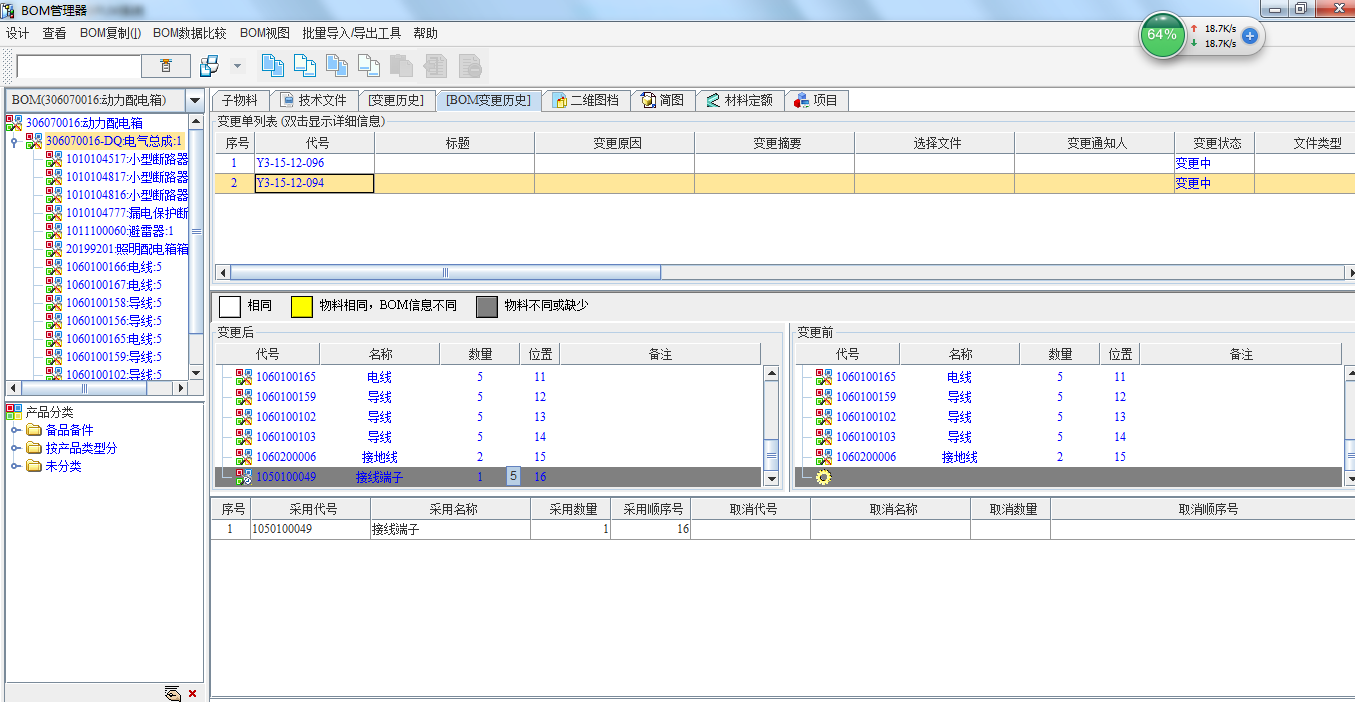Click the stacked windows toolbar icon

[209, 66]
